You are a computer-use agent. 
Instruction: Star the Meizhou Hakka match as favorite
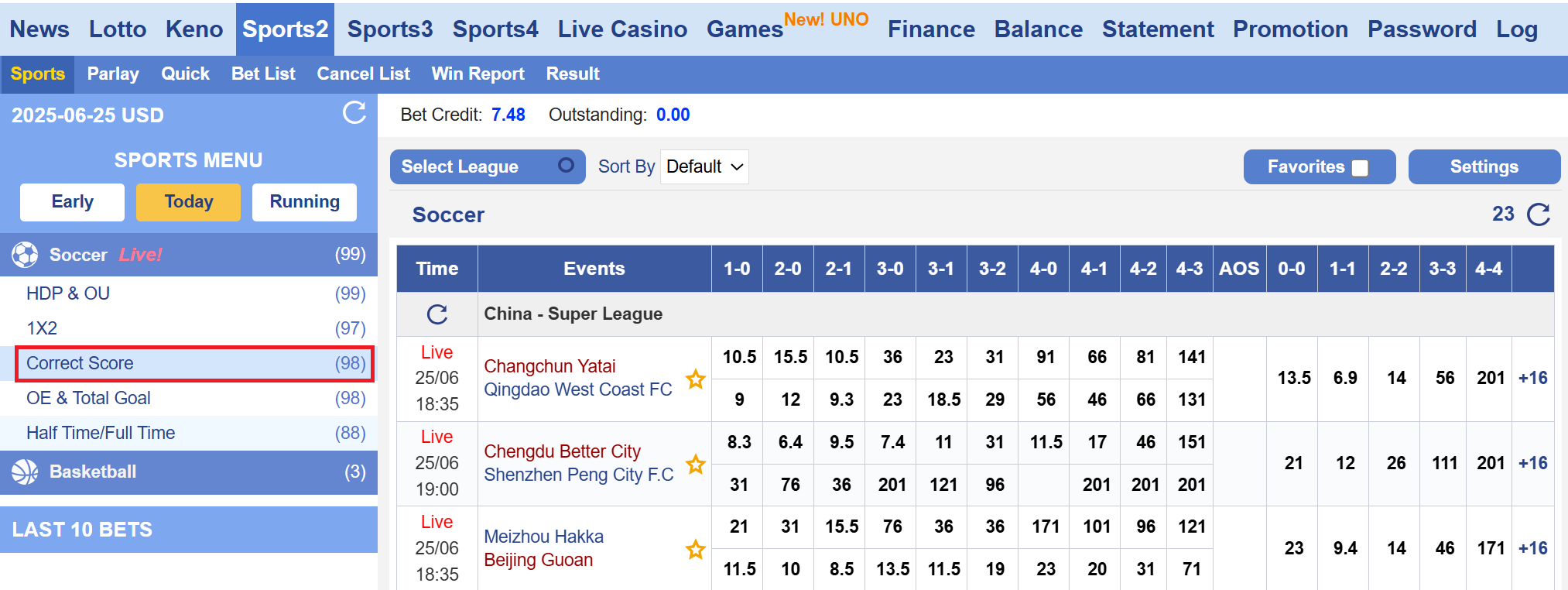click(696, 549)
